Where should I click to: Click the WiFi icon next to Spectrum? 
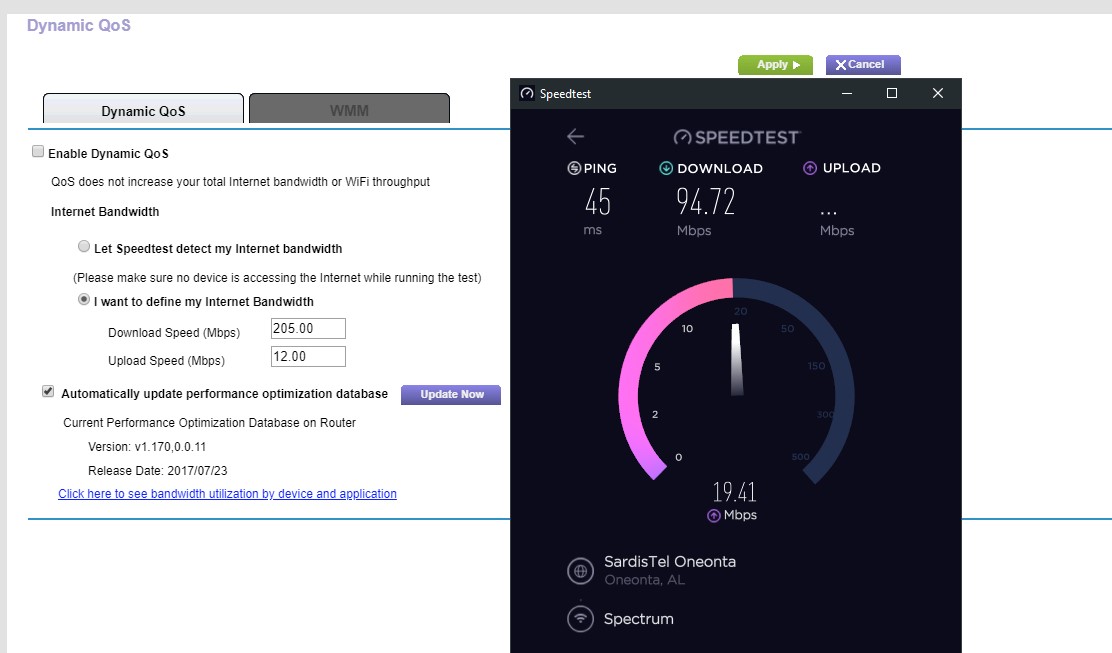580,618
